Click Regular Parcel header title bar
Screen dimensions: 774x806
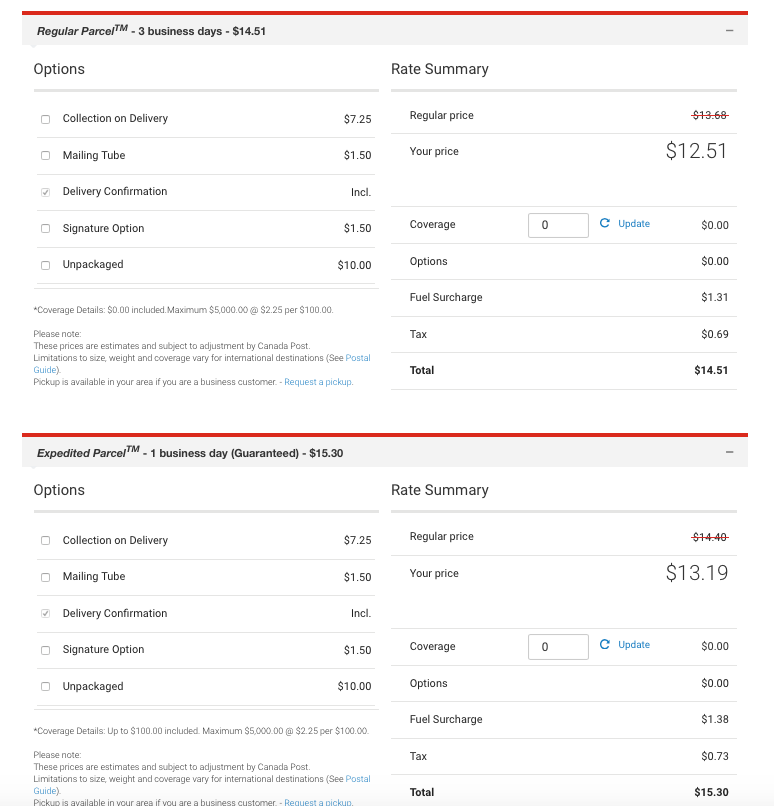click(x=150, y=31)
